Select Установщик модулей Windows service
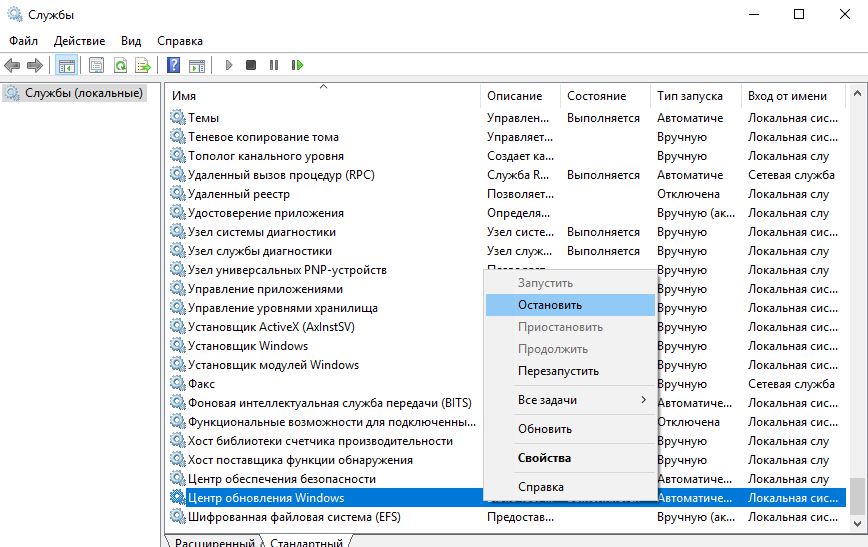This screenshot has height=547, width=868. tap(273, 365)
